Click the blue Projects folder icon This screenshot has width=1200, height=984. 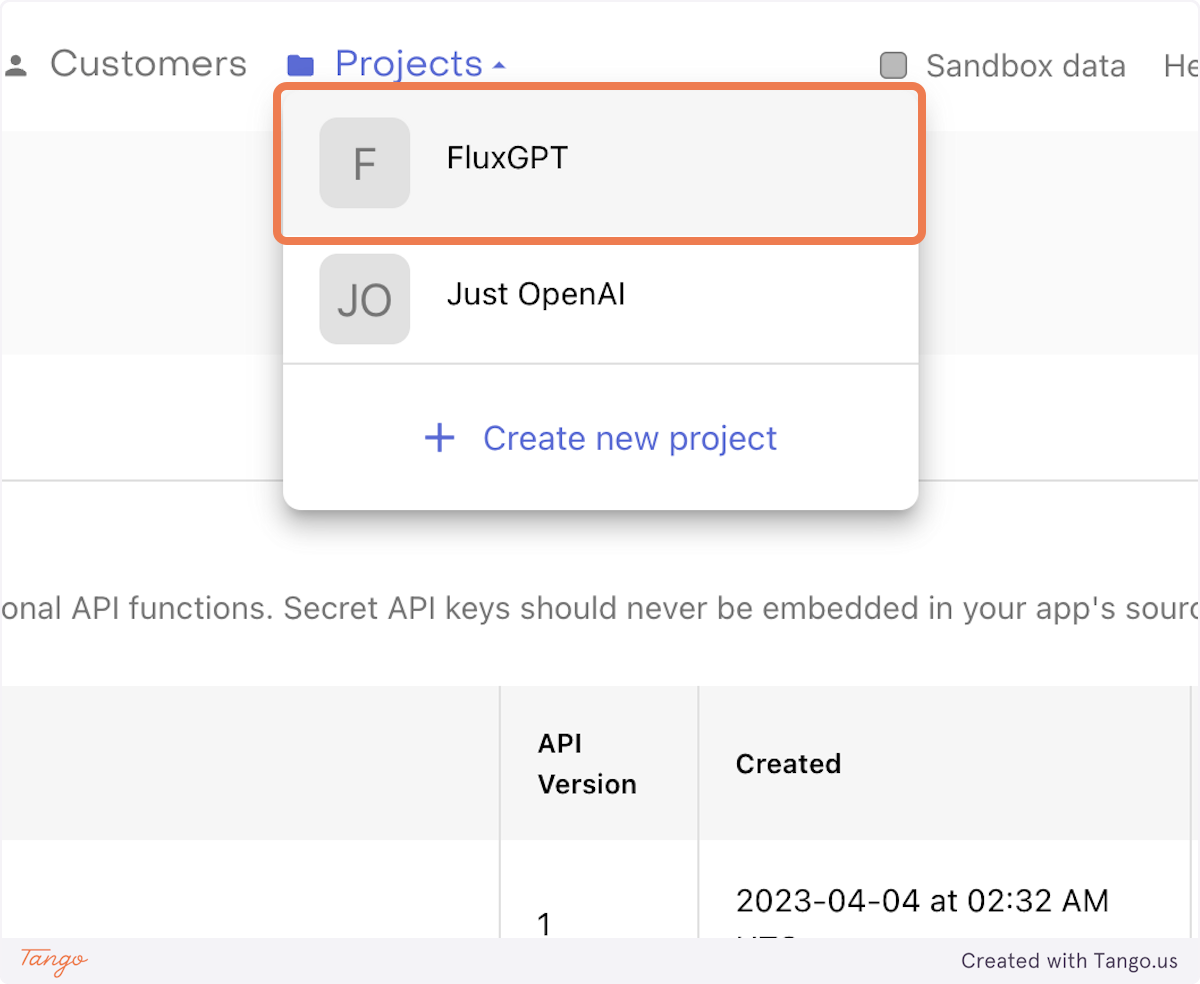pos(300,66)
